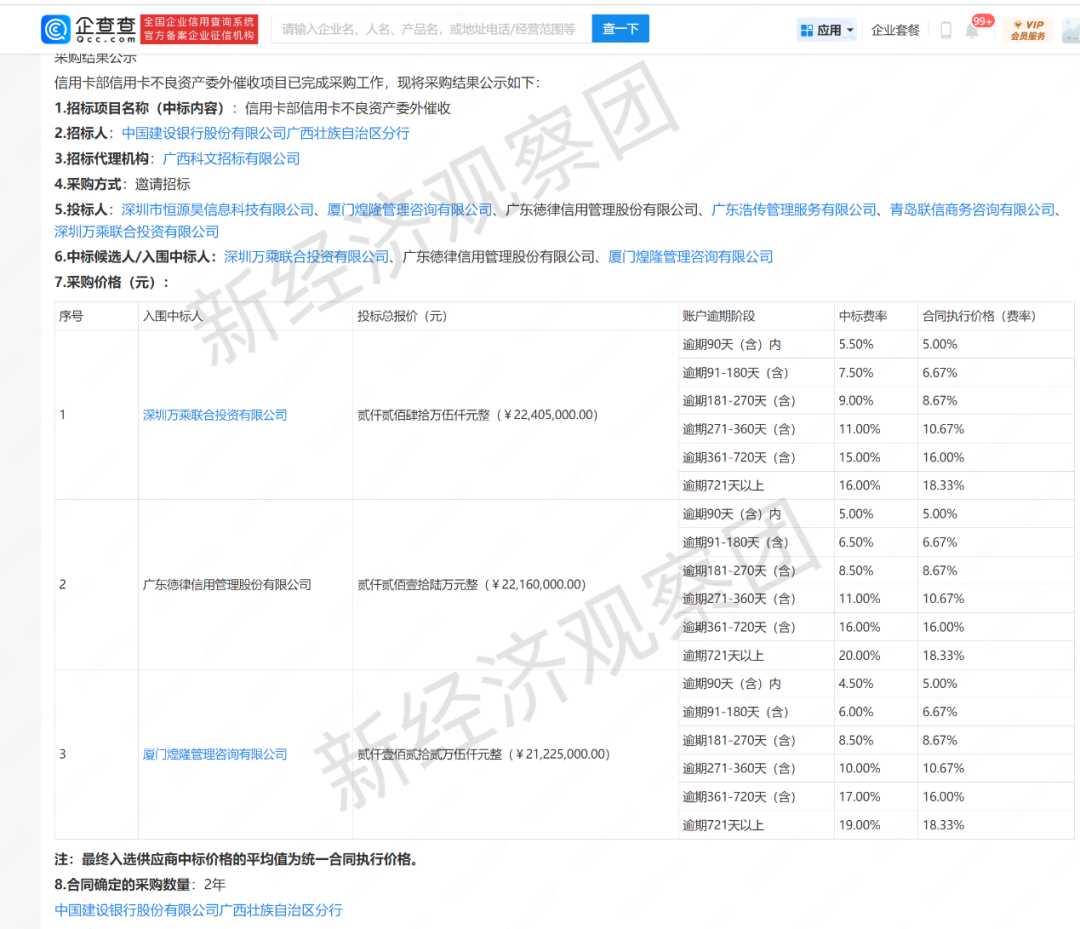This screenshot has width=1080, height=929.
Task: Click the 查一下 search button
Action: (620, 29)
